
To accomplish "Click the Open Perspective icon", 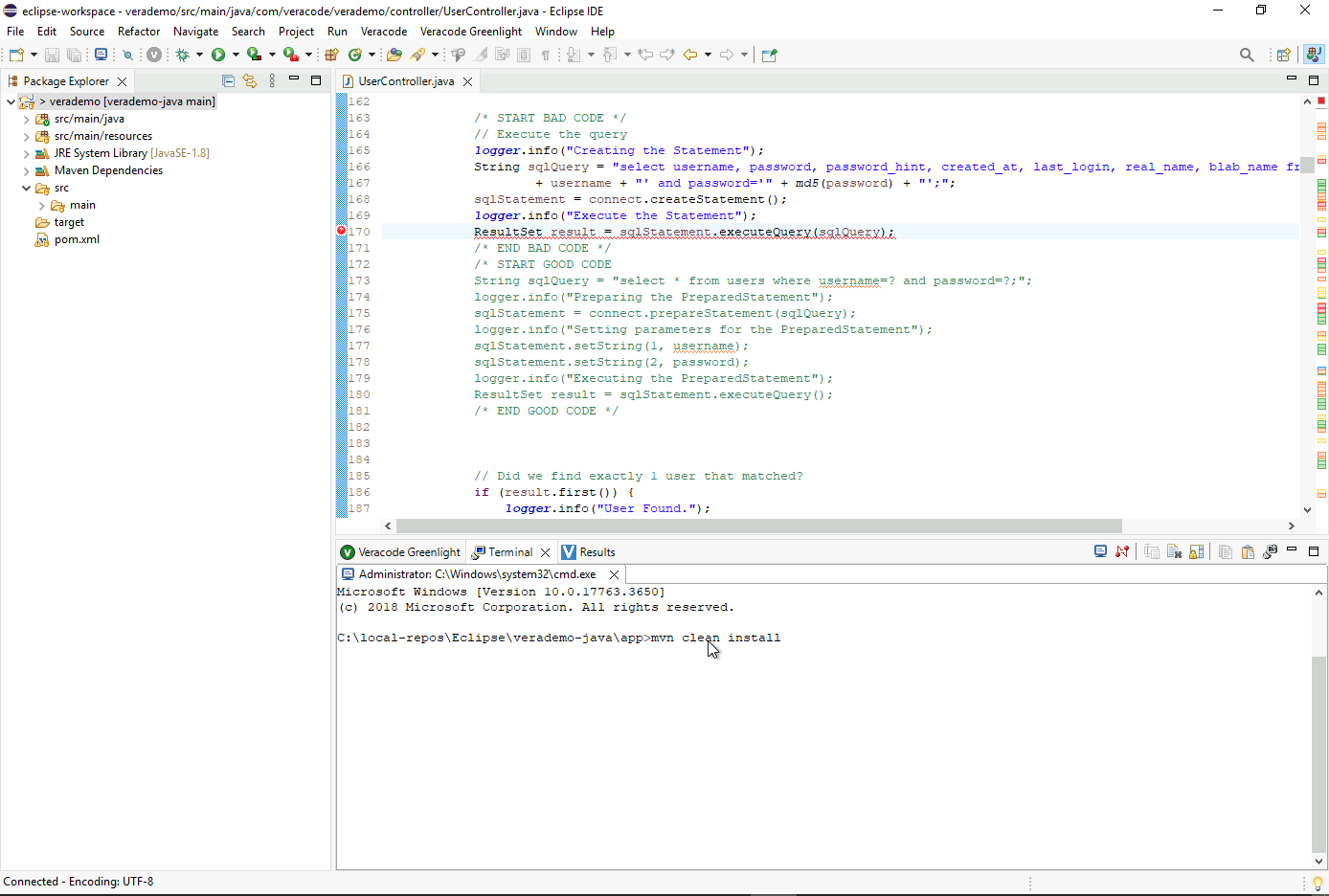I will pos(1283,55).
